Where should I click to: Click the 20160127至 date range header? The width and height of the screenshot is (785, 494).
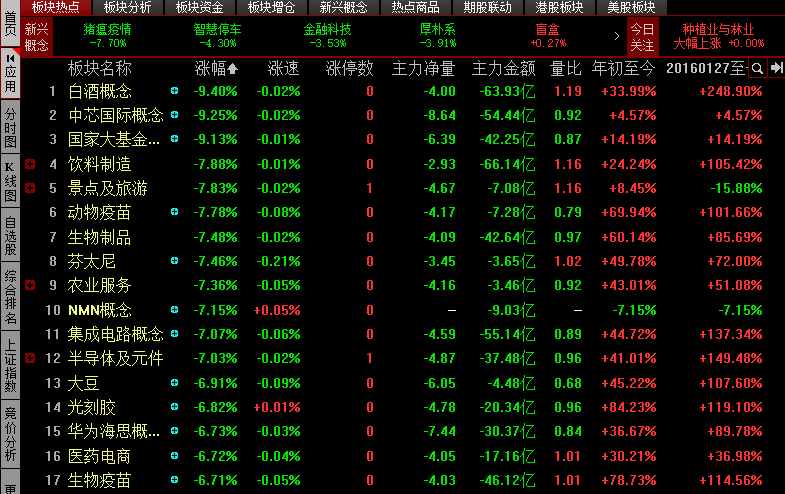coord(706,68)
